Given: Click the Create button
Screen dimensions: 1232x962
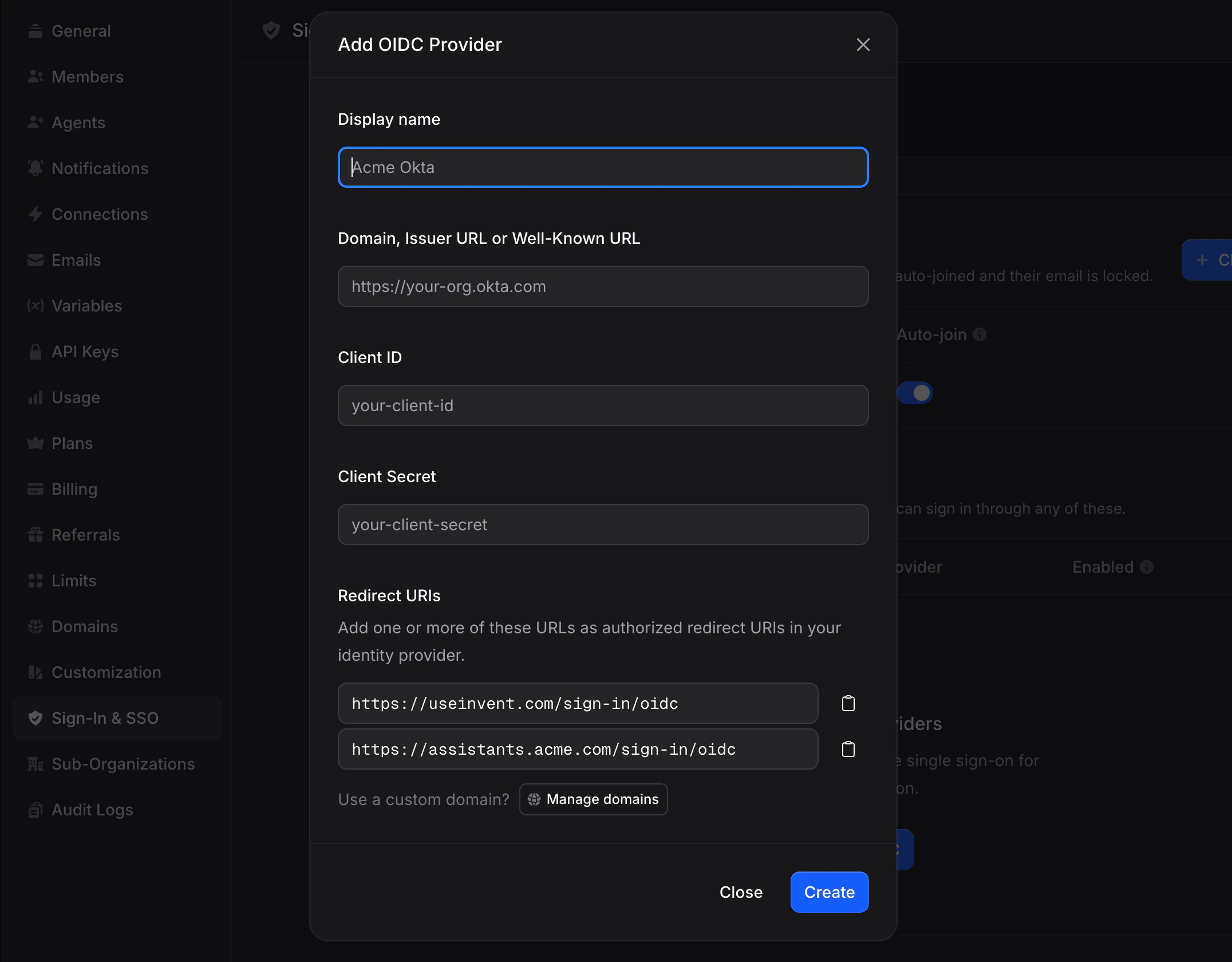Looking at the screenshot, I should tap(829, 892).
